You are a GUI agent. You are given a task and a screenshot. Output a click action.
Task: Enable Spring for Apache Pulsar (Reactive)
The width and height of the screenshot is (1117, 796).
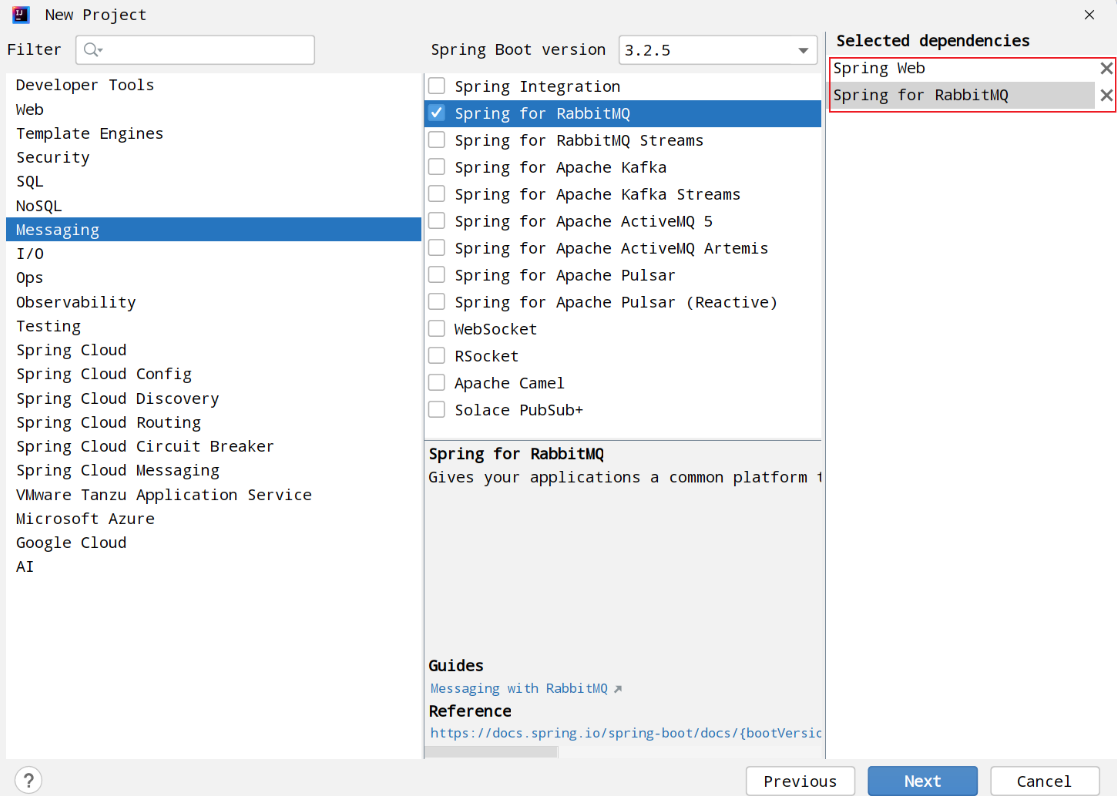[x=437, y=302]
